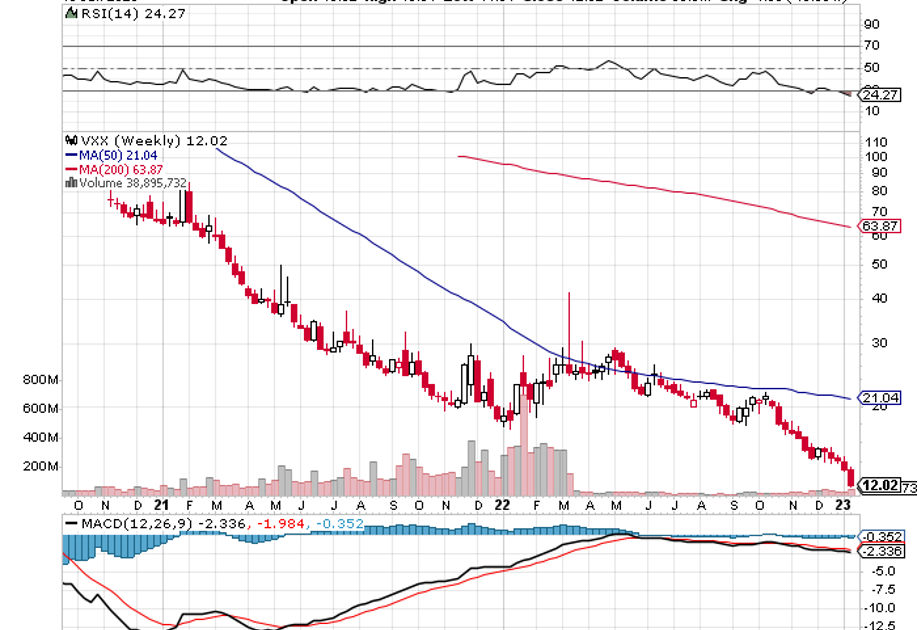Viewport: 918px width, 630px height.
Task: Click the 24.27 RSI value tag
Action: click(877, 95)
